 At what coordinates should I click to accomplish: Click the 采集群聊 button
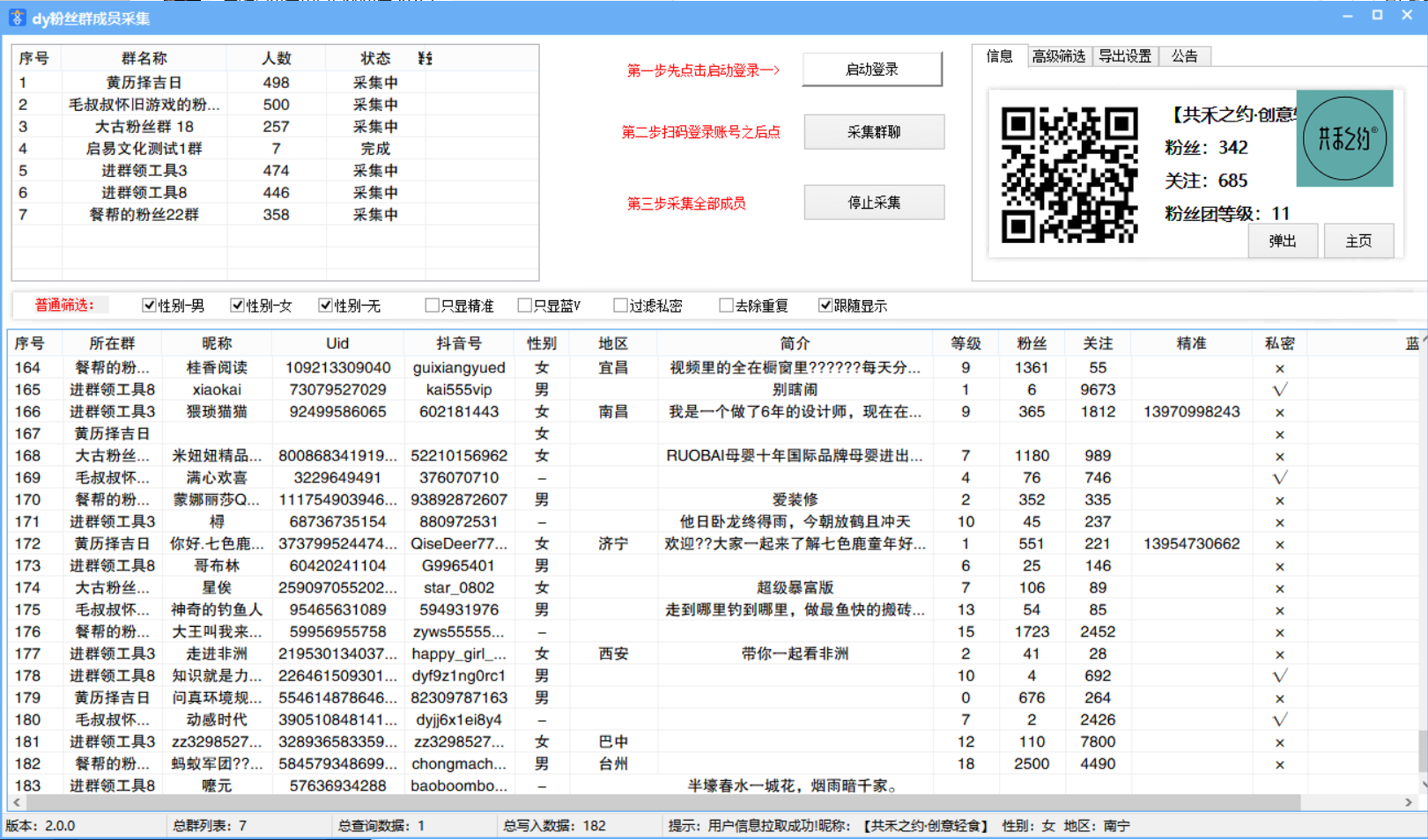873,131
